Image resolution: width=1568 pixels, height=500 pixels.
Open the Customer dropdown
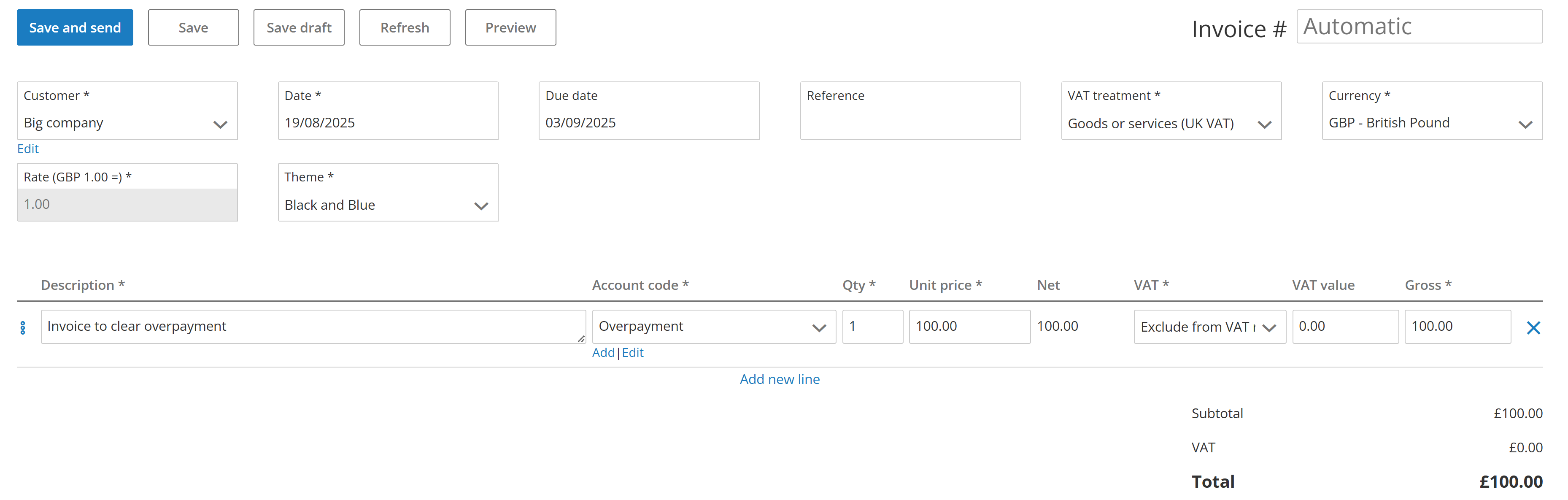[127, 123]
